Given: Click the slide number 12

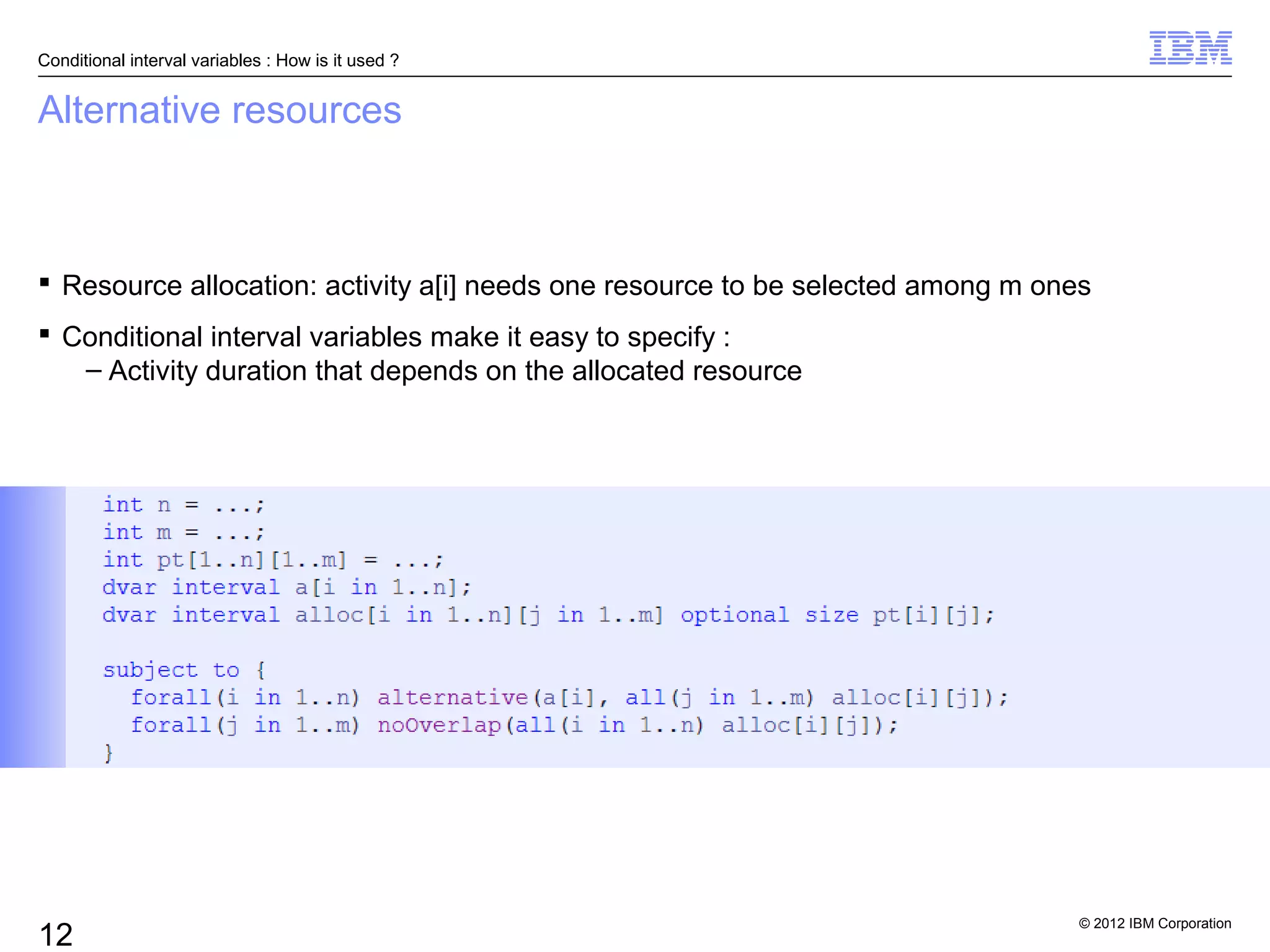Looking at the screenshot, I should tap(56, 934).
